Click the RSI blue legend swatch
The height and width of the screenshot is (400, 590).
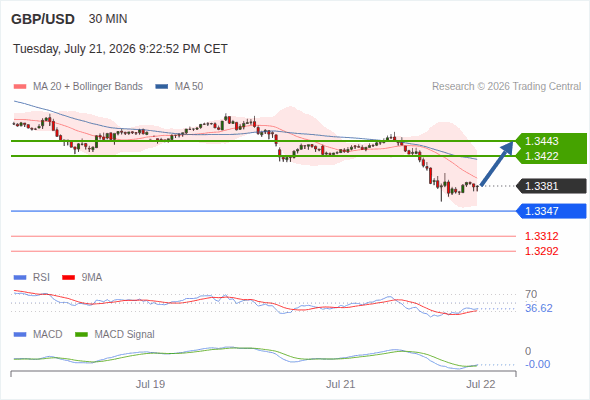20,278
